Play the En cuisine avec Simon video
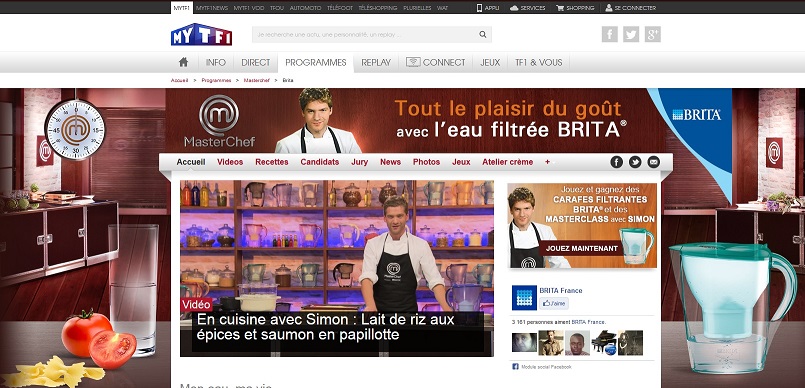The width and height of the screenshot is (805, 388). 337,268
